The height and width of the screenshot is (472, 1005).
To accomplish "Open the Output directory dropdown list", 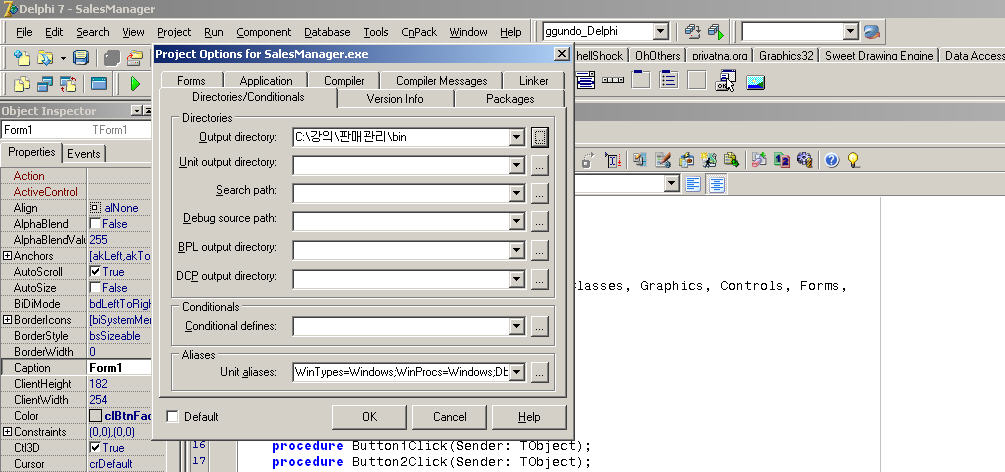I will click(x=517, y=137).
